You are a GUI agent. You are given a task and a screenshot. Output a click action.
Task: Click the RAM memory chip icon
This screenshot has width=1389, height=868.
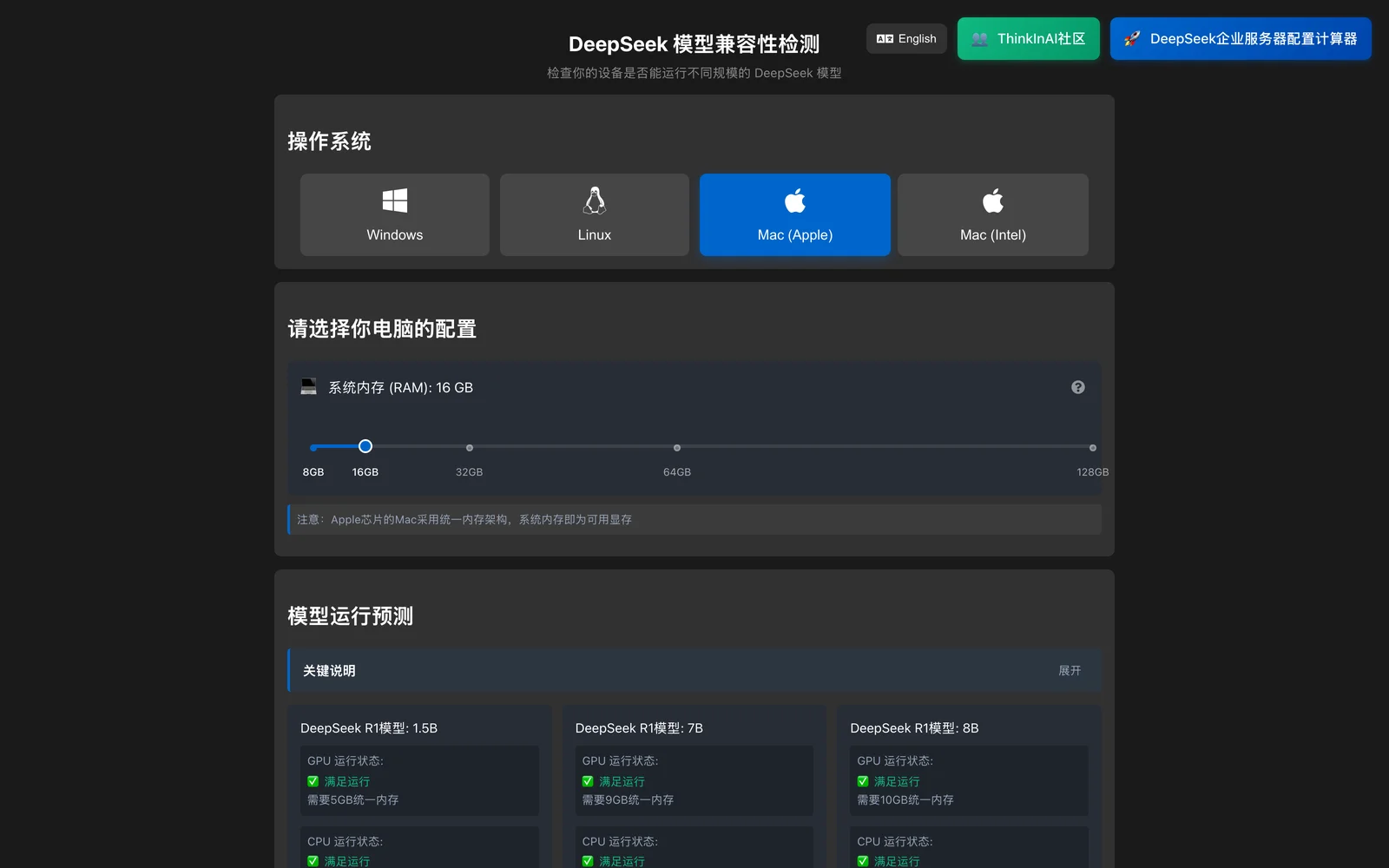[x=308, y=386]
